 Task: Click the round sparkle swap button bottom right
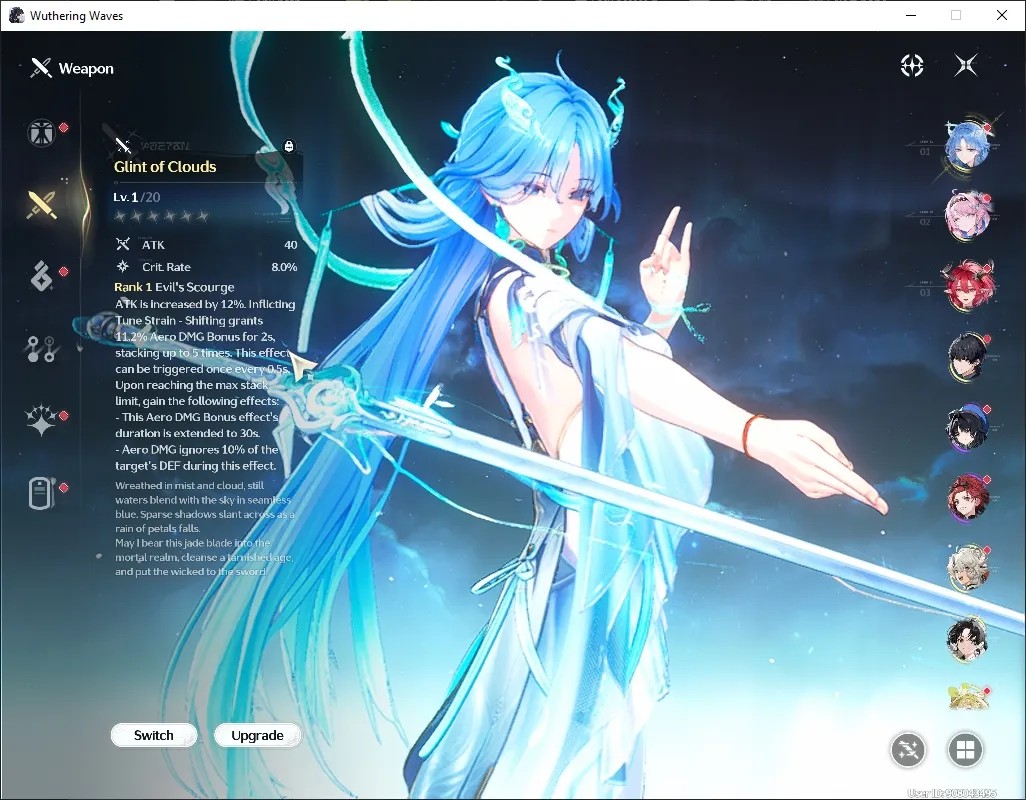coord(908,750)
